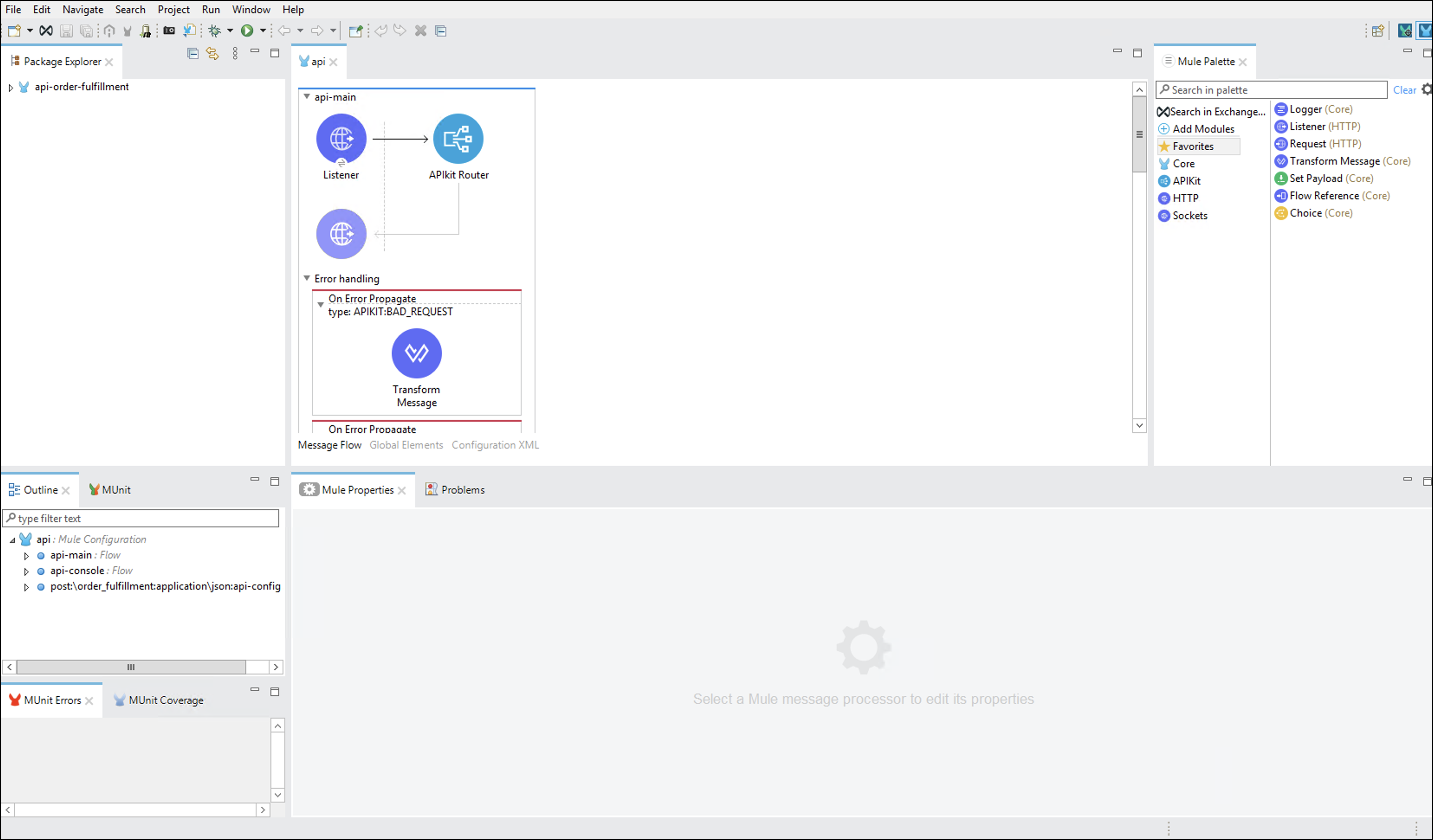1433x840 pixels.
Task: Click the Open Perspective icon
Action: [1377, 31]
